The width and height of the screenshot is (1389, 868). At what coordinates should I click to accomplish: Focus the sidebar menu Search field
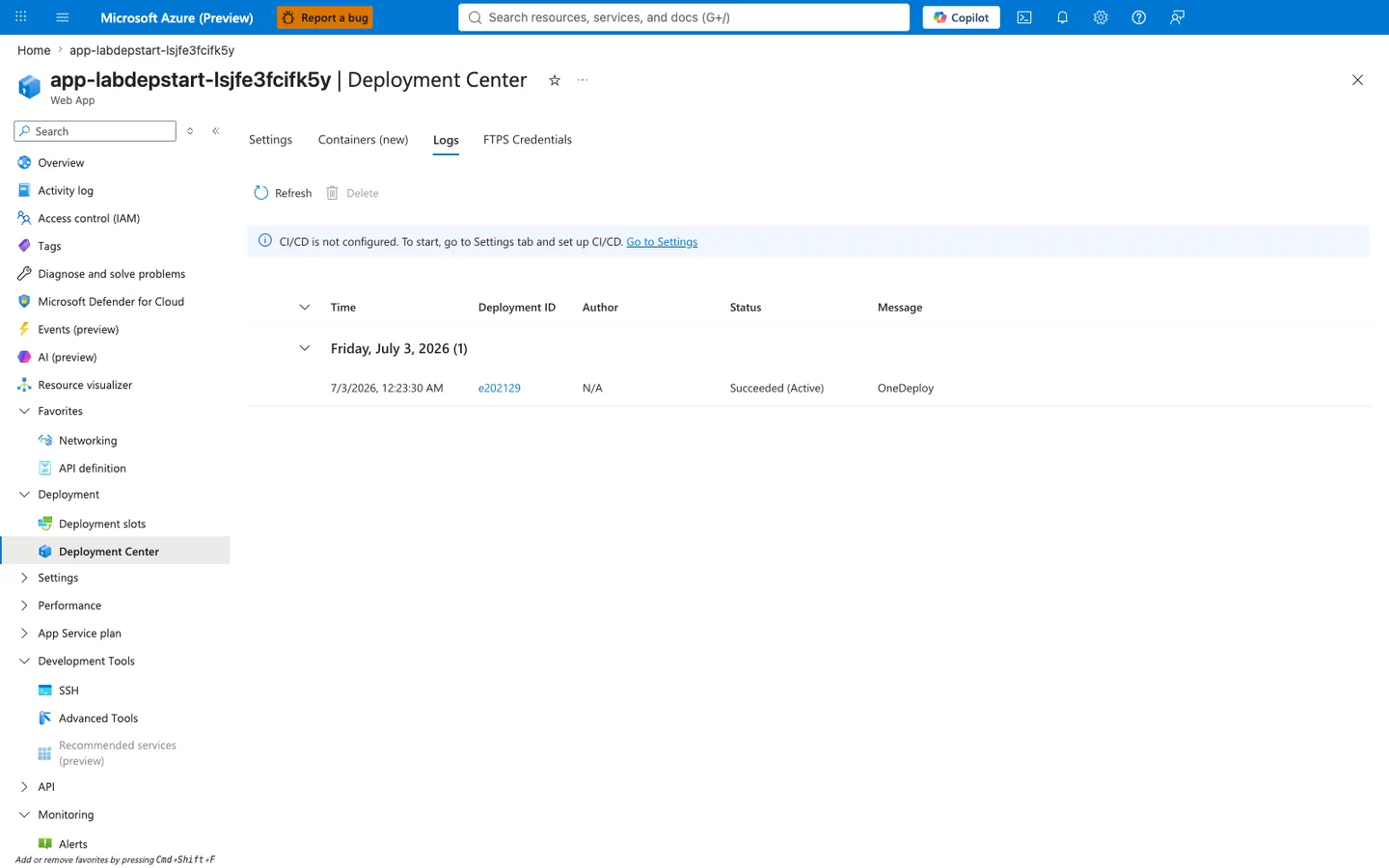point(95,131)
